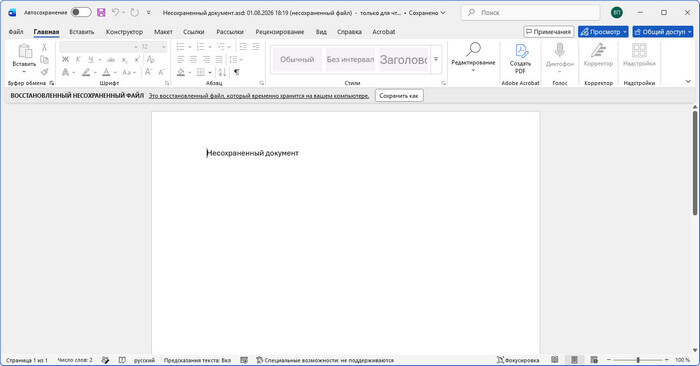Click the recovered file info link
This screenshot has height=366, width=700.
click(259, 96)
